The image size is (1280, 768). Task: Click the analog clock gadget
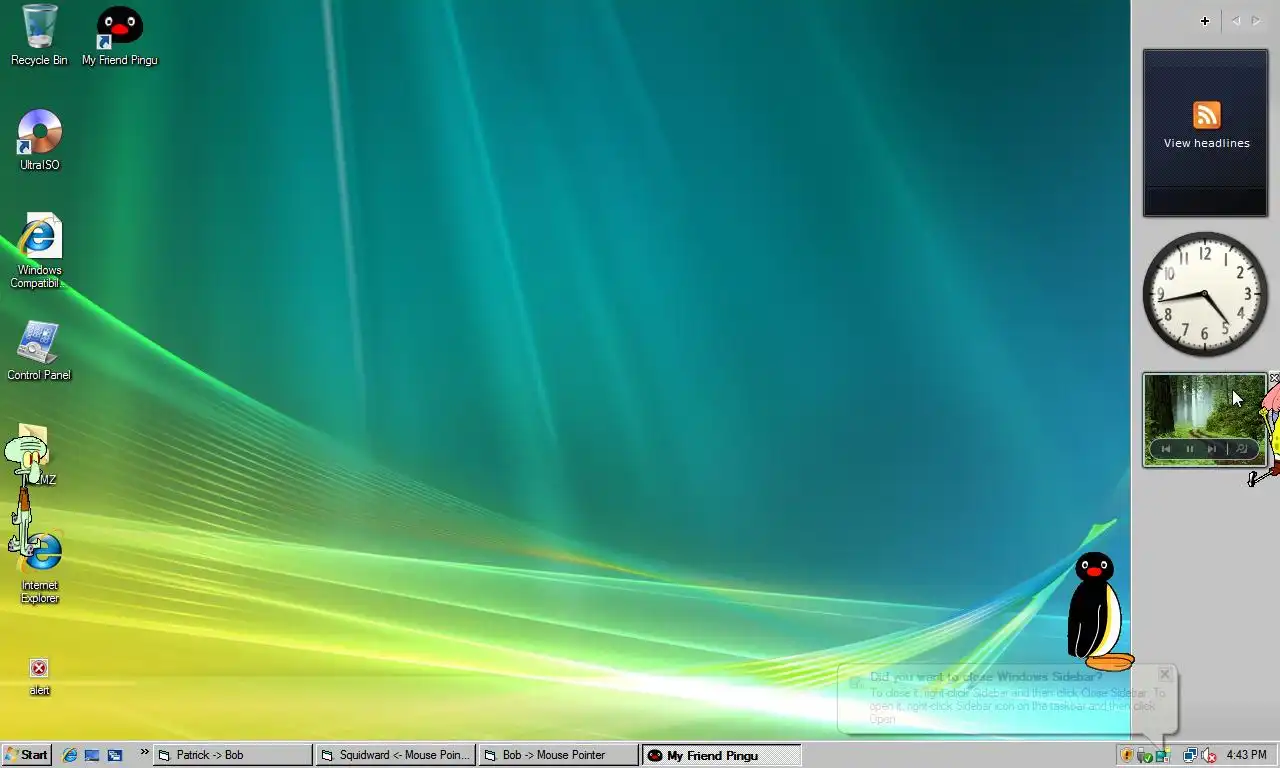tap(1205, 294)
